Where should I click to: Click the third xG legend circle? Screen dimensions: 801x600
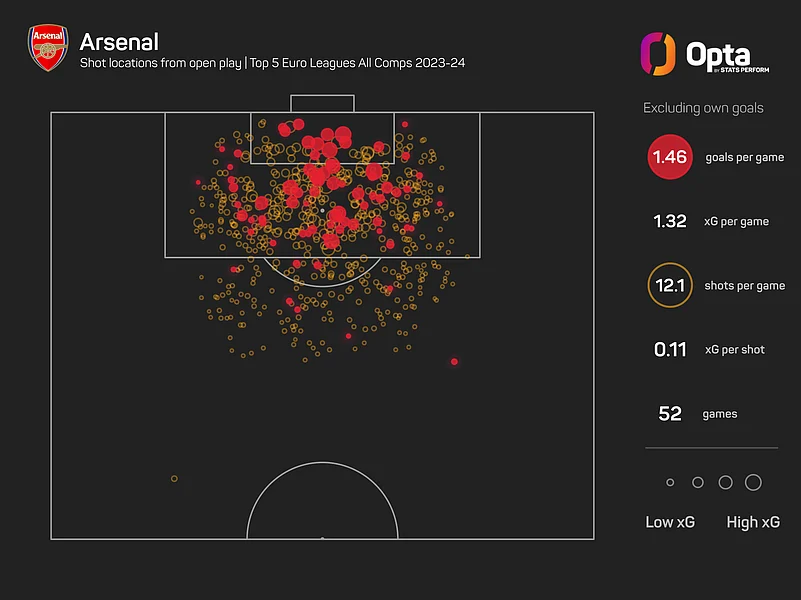[x=725, y=482]
